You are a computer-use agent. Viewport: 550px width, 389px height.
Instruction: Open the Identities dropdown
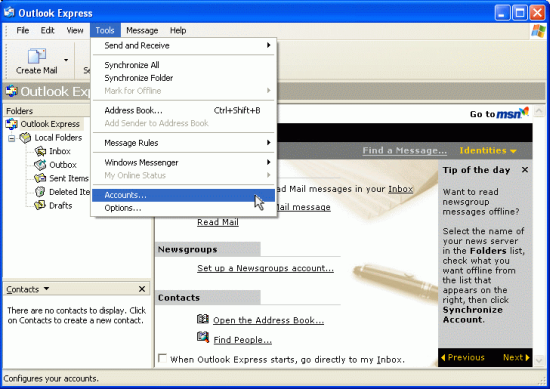pos(488,150)
